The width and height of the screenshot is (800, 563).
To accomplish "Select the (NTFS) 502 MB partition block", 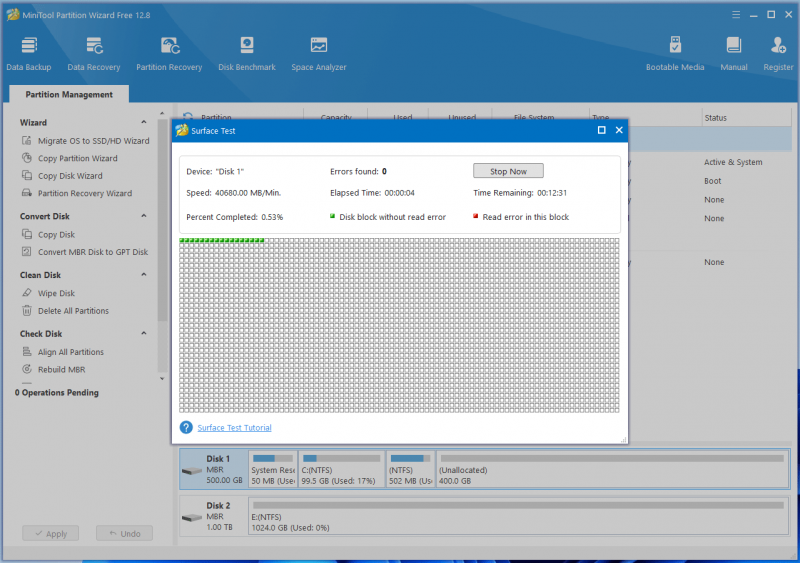I will [411, 469].
